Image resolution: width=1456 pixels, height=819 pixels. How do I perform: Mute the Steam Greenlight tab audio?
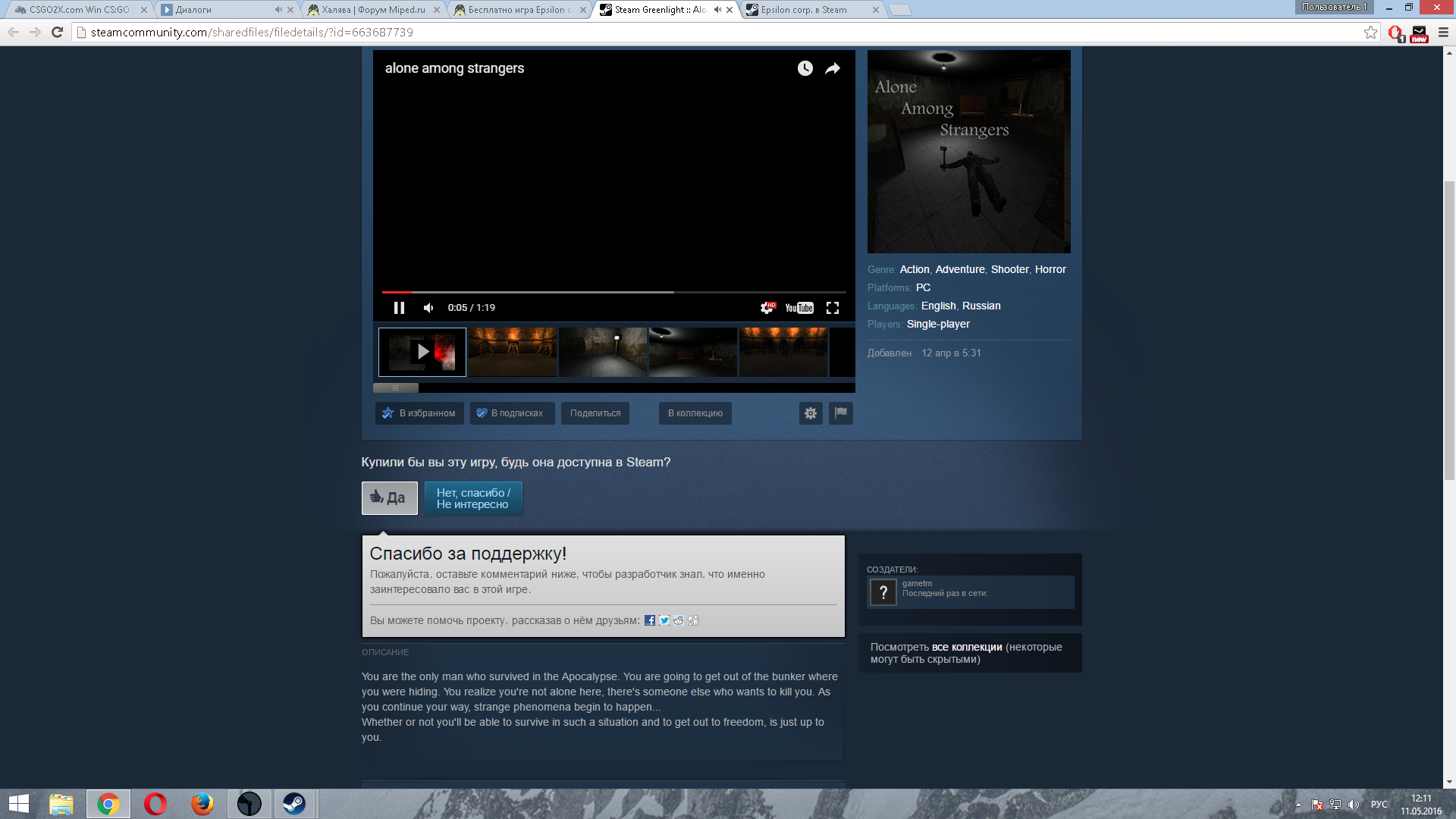717,10
